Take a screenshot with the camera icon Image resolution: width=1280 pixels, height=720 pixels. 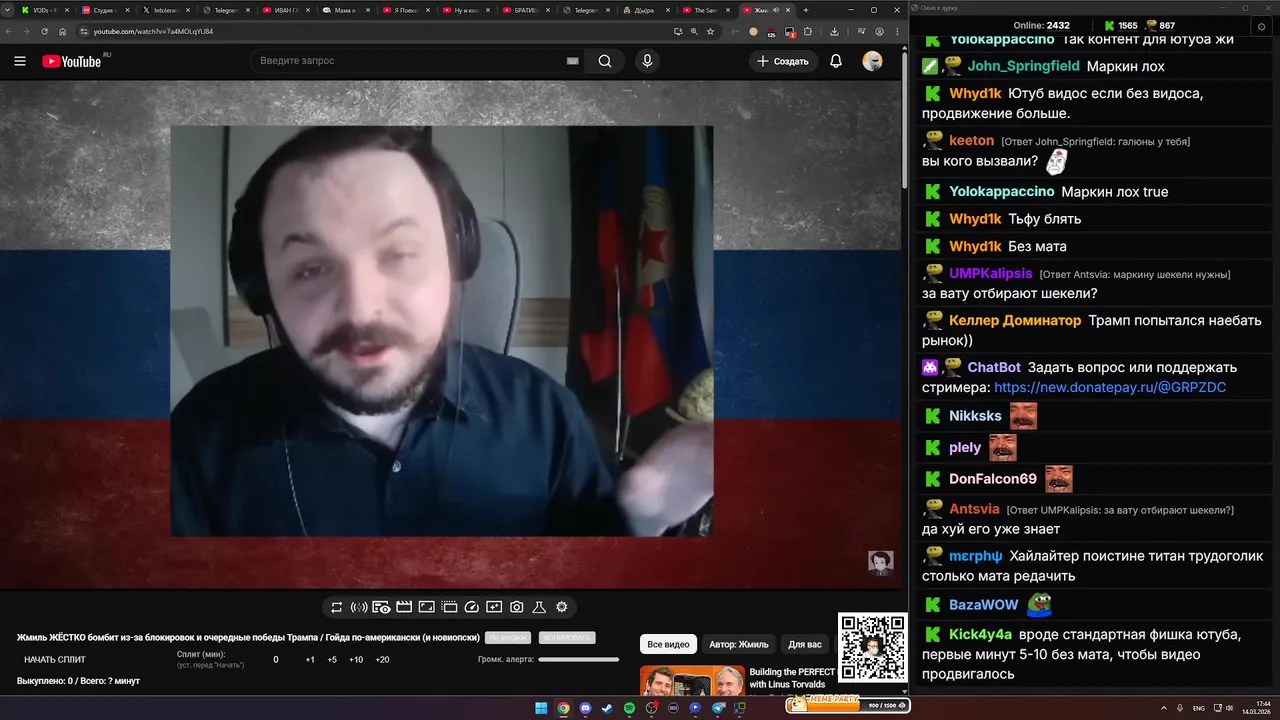tap(517, 607)
